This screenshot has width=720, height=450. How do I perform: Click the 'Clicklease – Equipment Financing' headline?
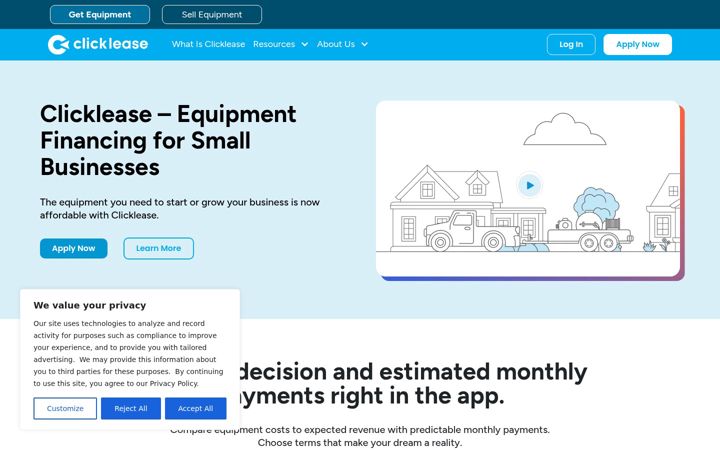tap(168, 141)
